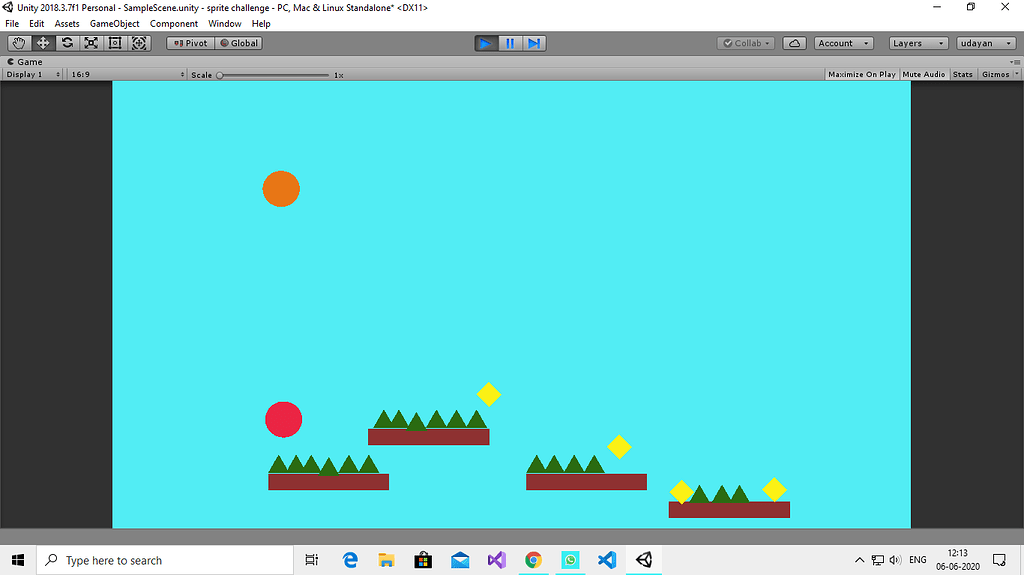The height and width of the screenshot is (575, 1024).
Task: Toggle Mute Audio in Game view
Action: click(923, 74)
